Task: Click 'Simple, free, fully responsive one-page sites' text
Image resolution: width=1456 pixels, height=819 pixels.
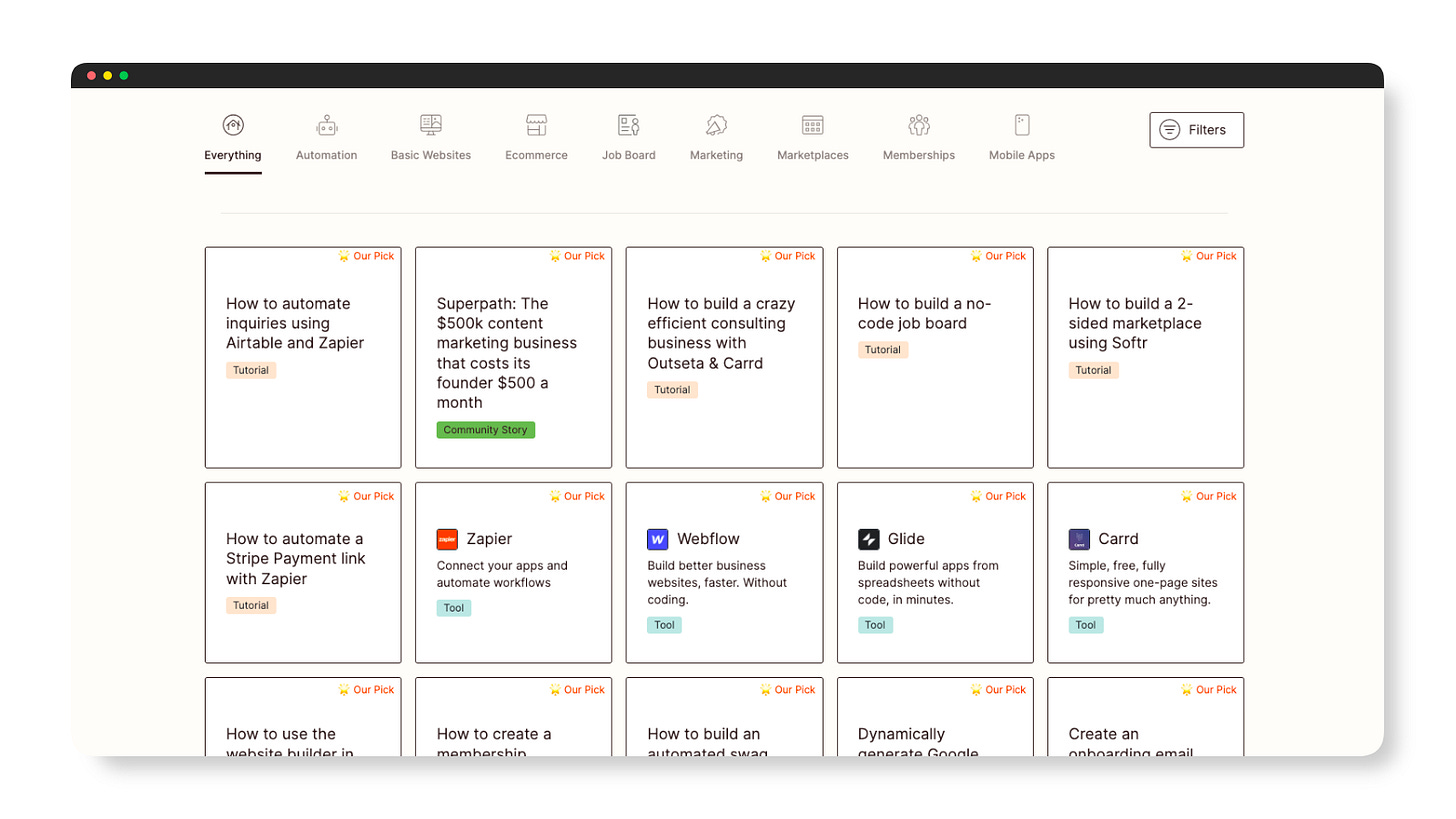Action: click(1143, 582)
